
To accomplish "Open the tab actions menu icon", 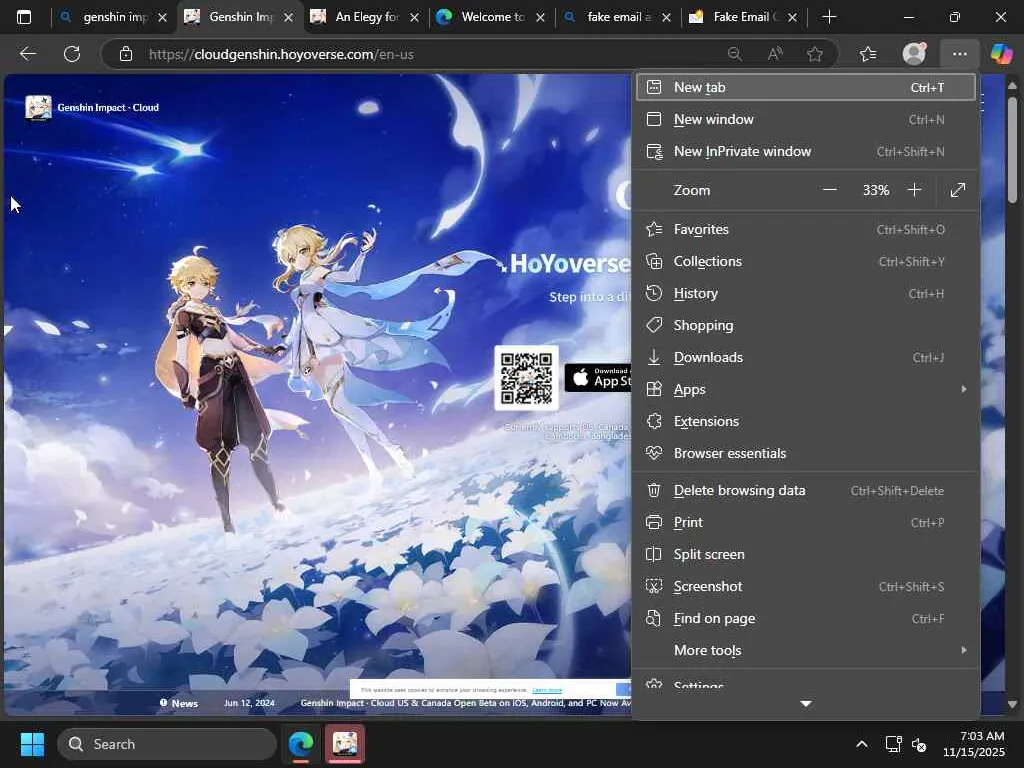I will pyautogui.click(x=24, y=17).
